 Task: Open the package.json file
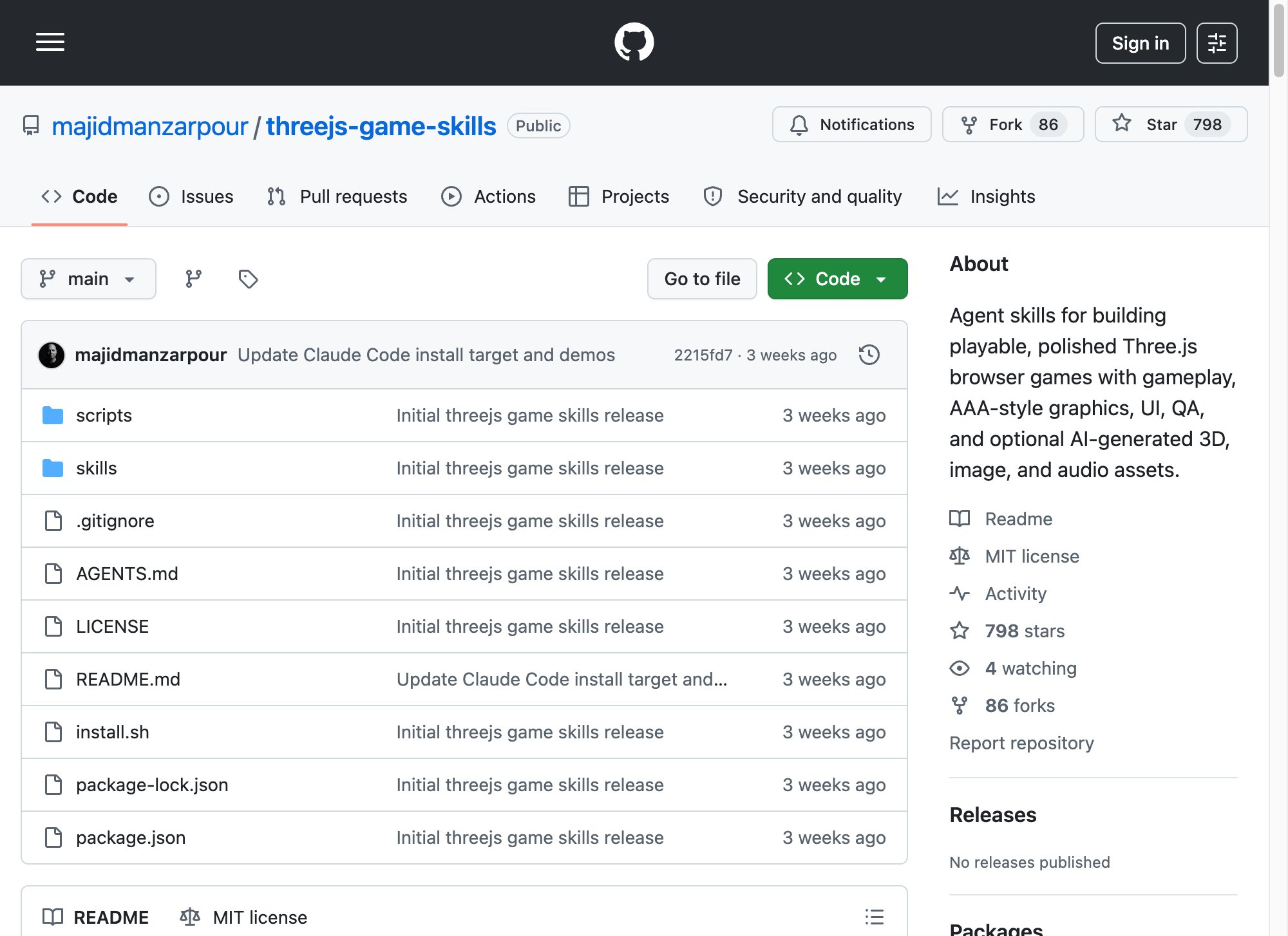coord(131,838)
